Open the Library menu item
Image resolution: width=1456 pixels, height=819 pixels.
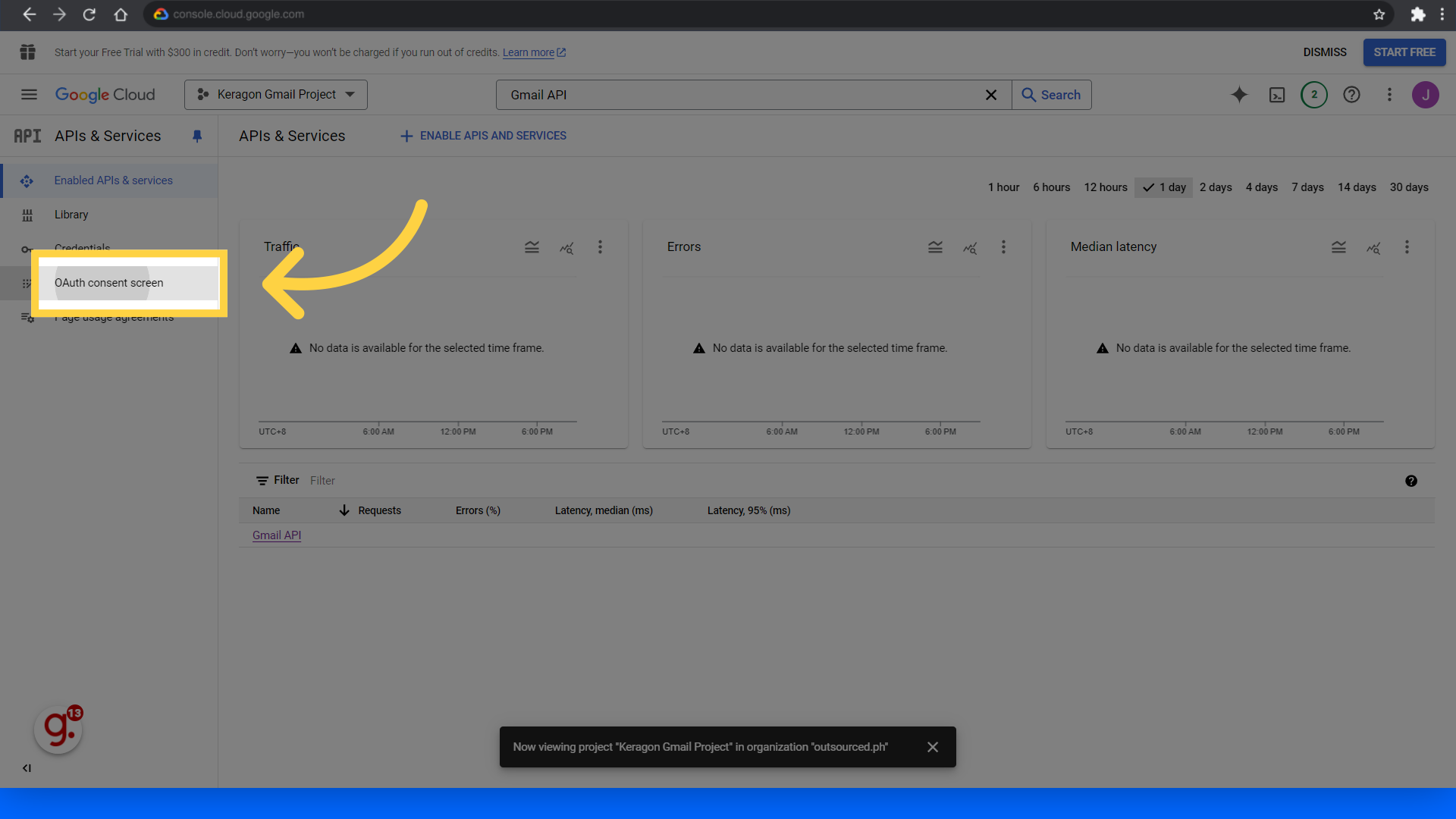pyautogui.click(x=109, y=215)
